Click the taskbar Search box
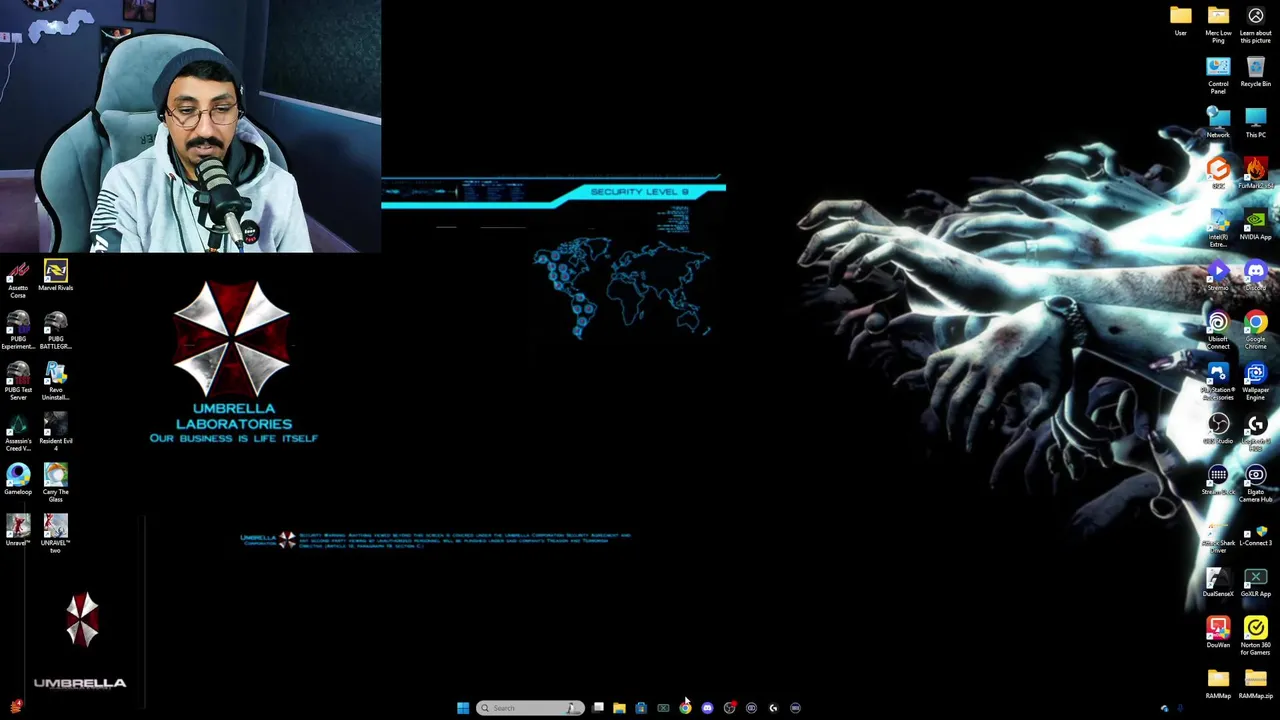This screenshot has width=1280, height=720. click(x=530, y=708)
